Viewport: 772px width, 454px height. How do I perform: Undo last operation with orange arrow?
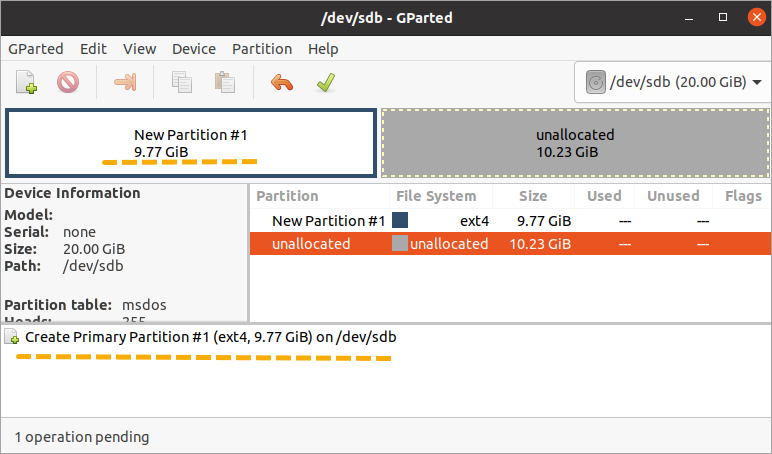pos(282,82)
